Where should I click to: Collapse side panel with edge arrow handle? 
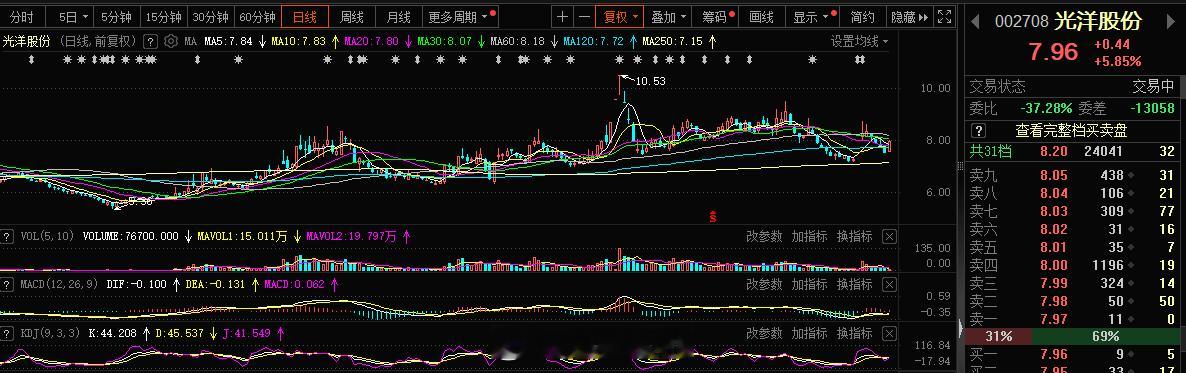[x=961, y=328]
